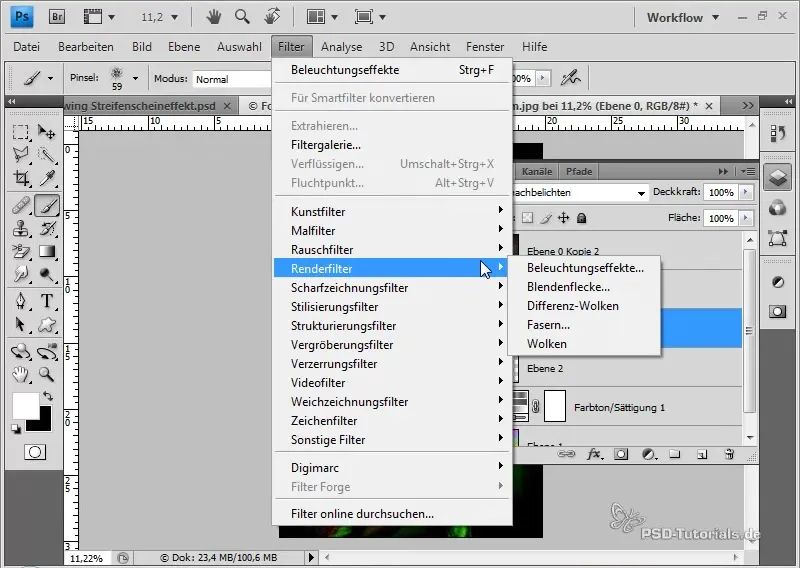Select the Eraser tool
The height and width of the screenshot is (568, 800).
20,252
